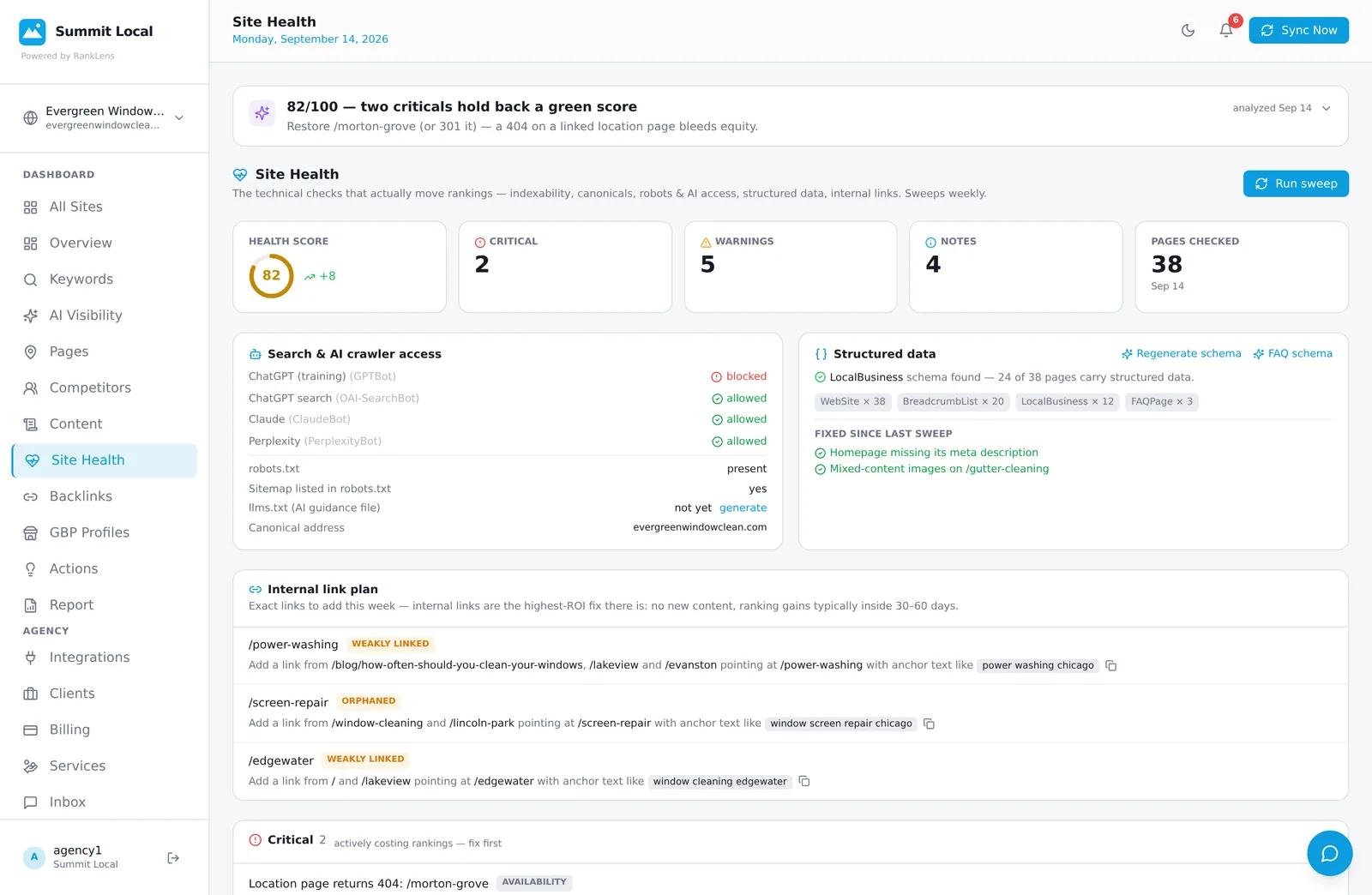
Task: Click the Clients briefcase icon
Action: [31, 694]
